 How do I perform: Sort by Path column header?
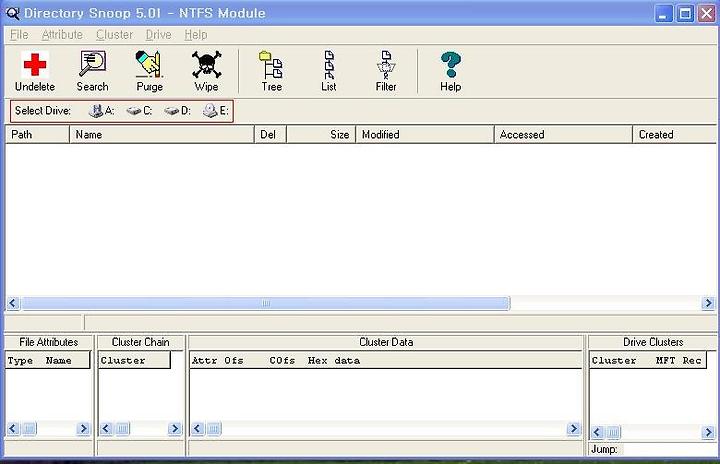click(37, 135)
